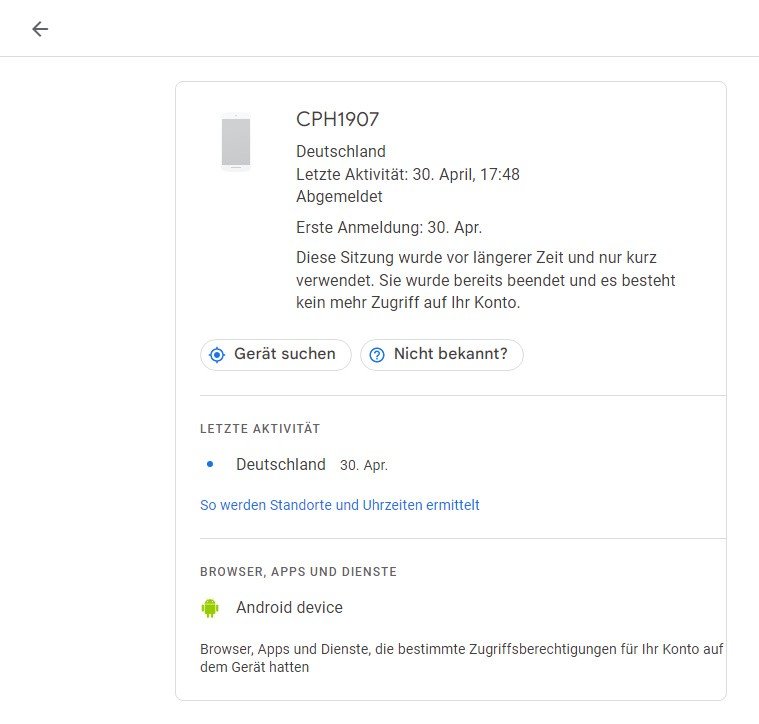Click the blue dot beside Deutschland
Screen dimensions: 759x724
(x=210, y=464)
